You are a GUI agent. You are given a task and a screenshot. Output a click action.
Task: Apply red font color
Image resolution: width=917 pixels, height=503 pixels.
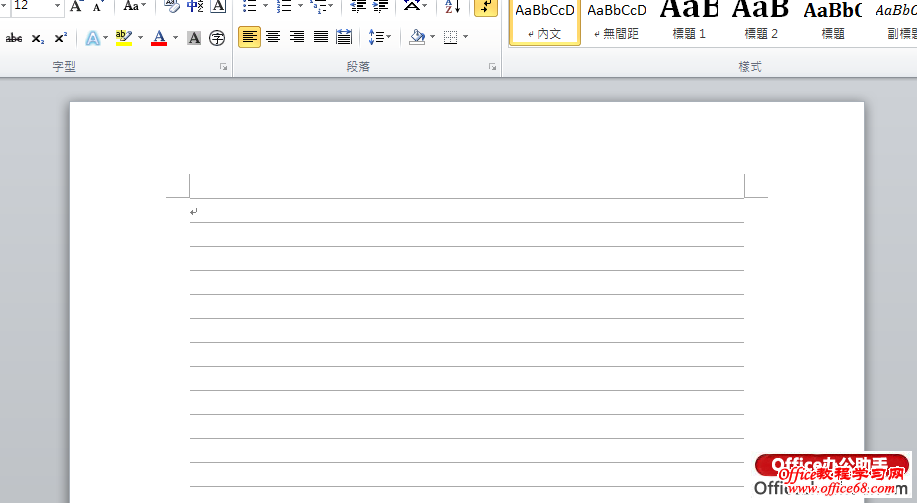[x=159, y=38]
